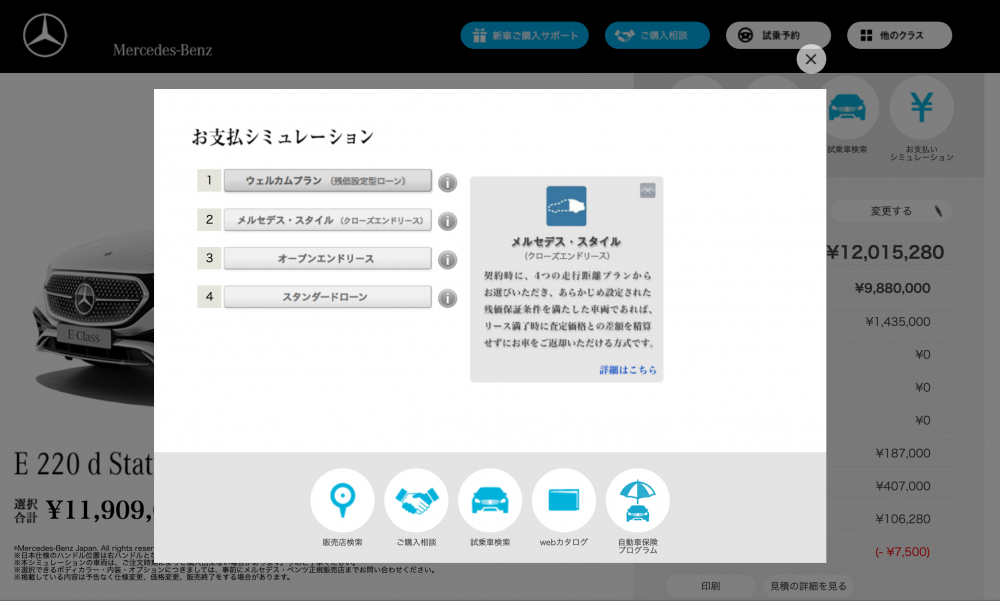The width and height of the screenshot is (1000, 601).
Task: Click price value ¥106,280
Action: pyautogui.click(x=902, y=519)
